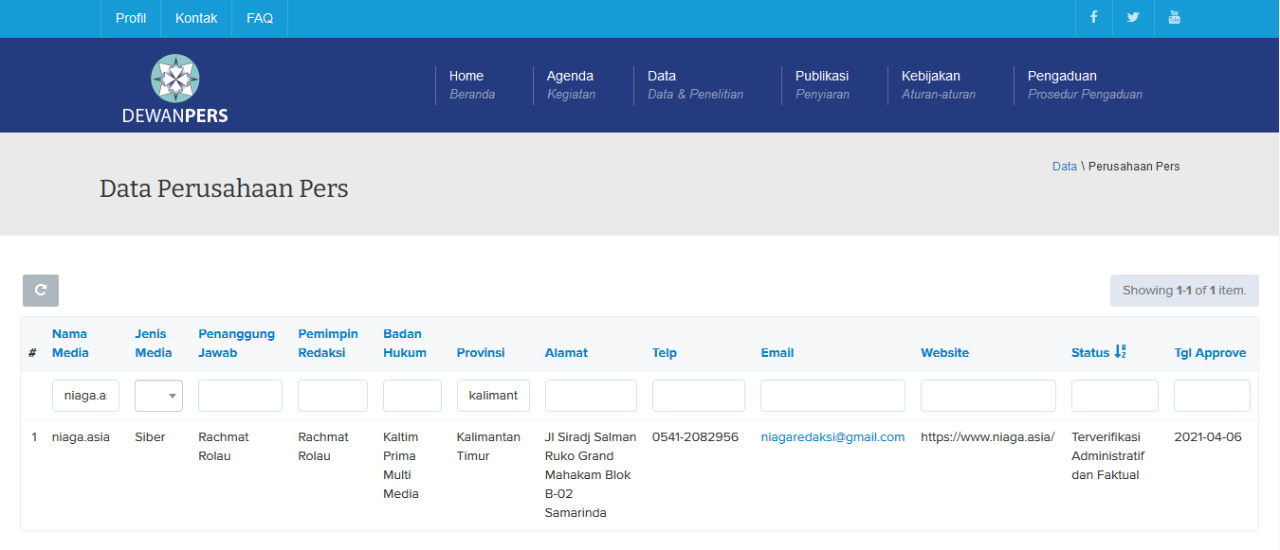Sort by Website column header

coord(945,353)
